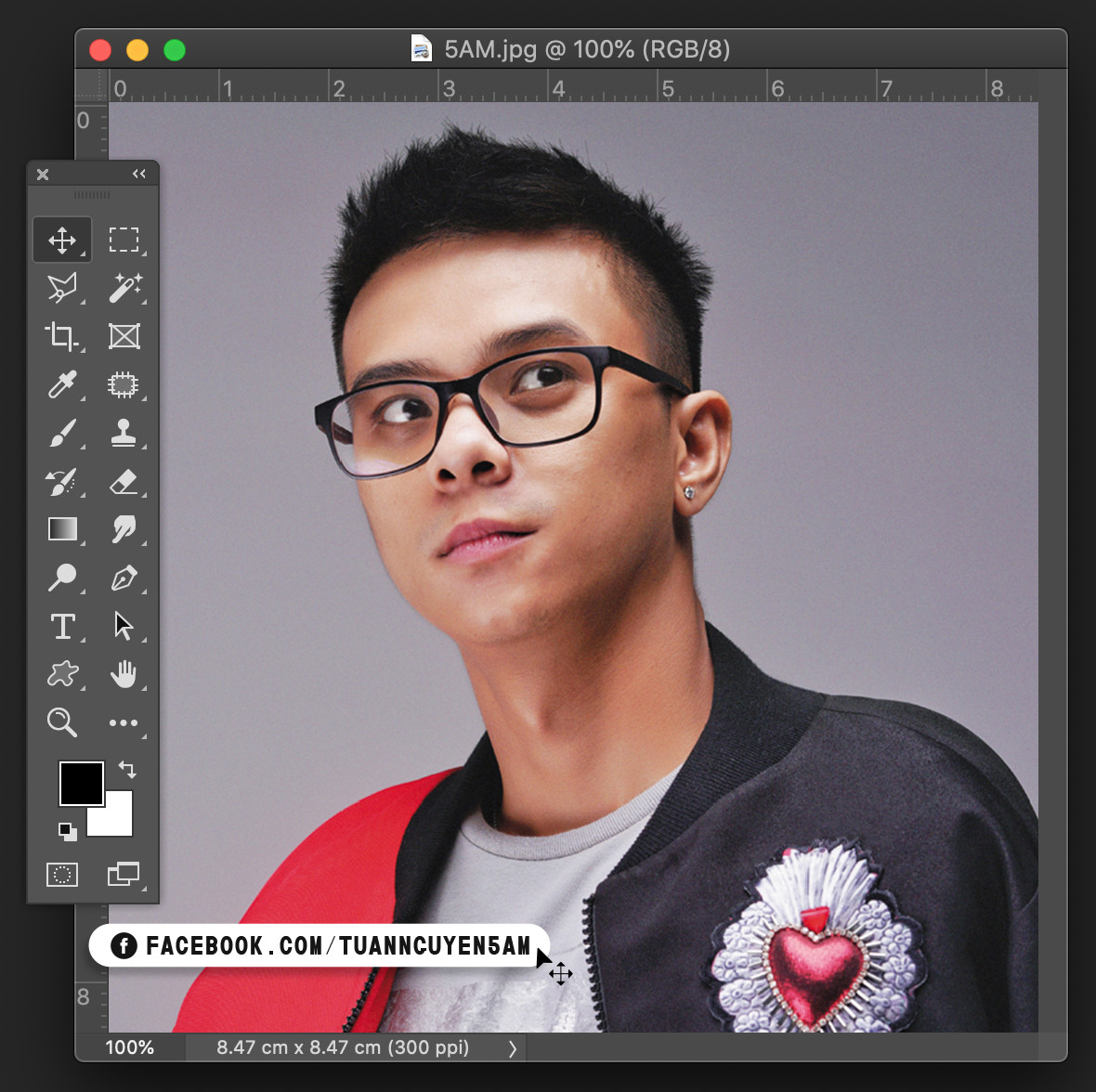
Task: Select the Horizontal Type tool
Action: pos(62,626)
